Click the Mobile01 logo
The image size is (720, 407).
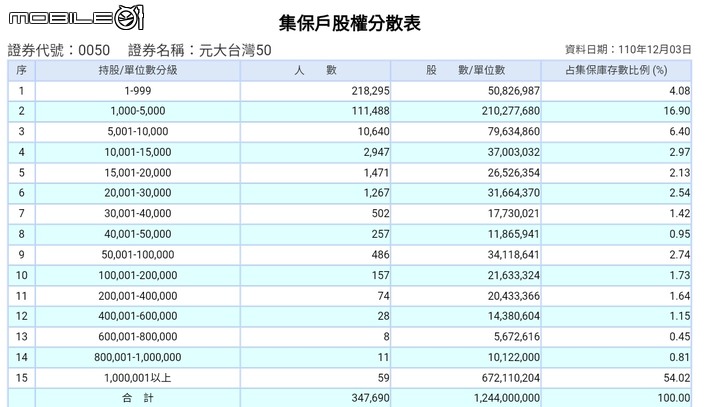(77, 18)
